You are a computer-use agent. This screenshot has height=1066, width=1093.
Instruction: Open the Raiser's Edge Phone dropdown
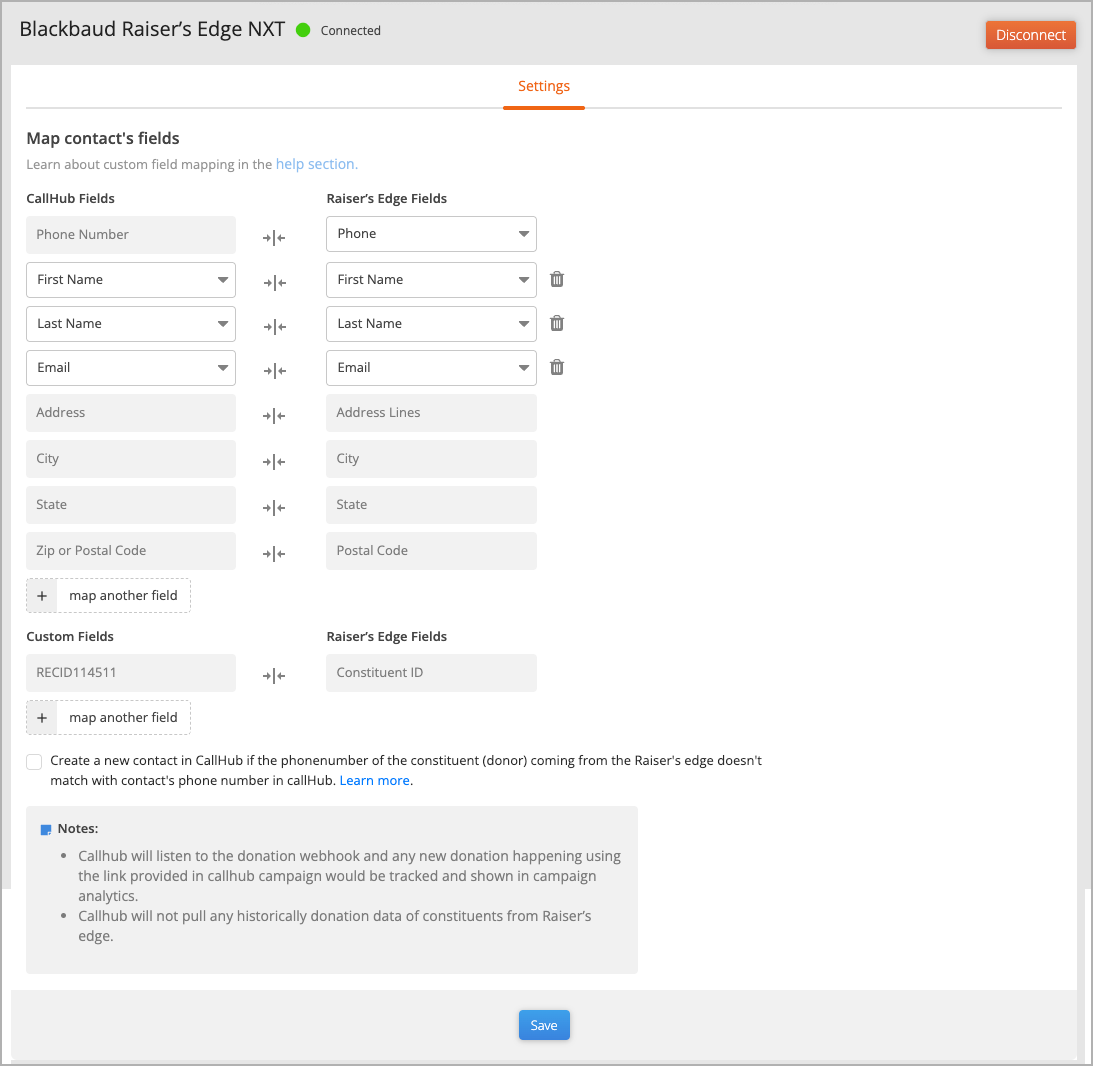point(431,234)
